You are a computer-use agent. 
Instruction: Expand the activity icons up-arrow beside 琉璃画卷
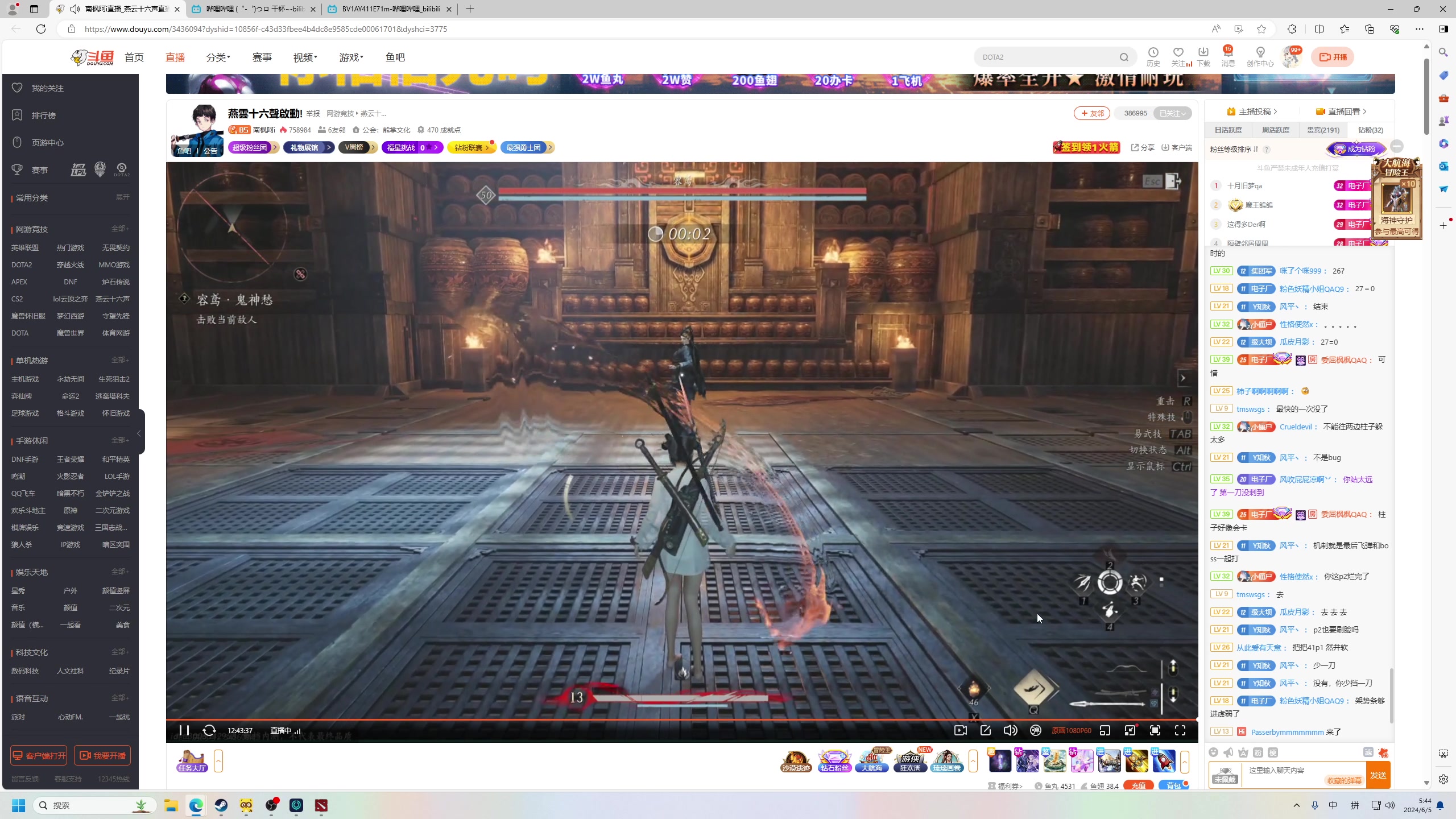tap(973, 761)
